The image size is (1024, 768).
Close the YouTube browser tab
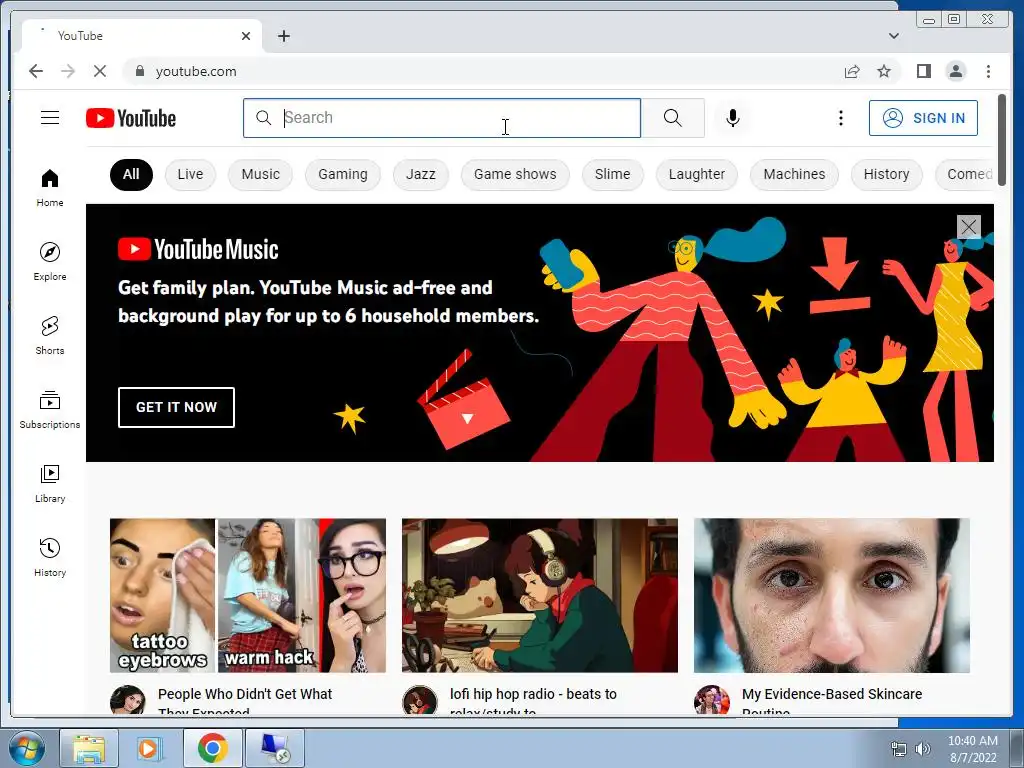click(x=246, y=36)
